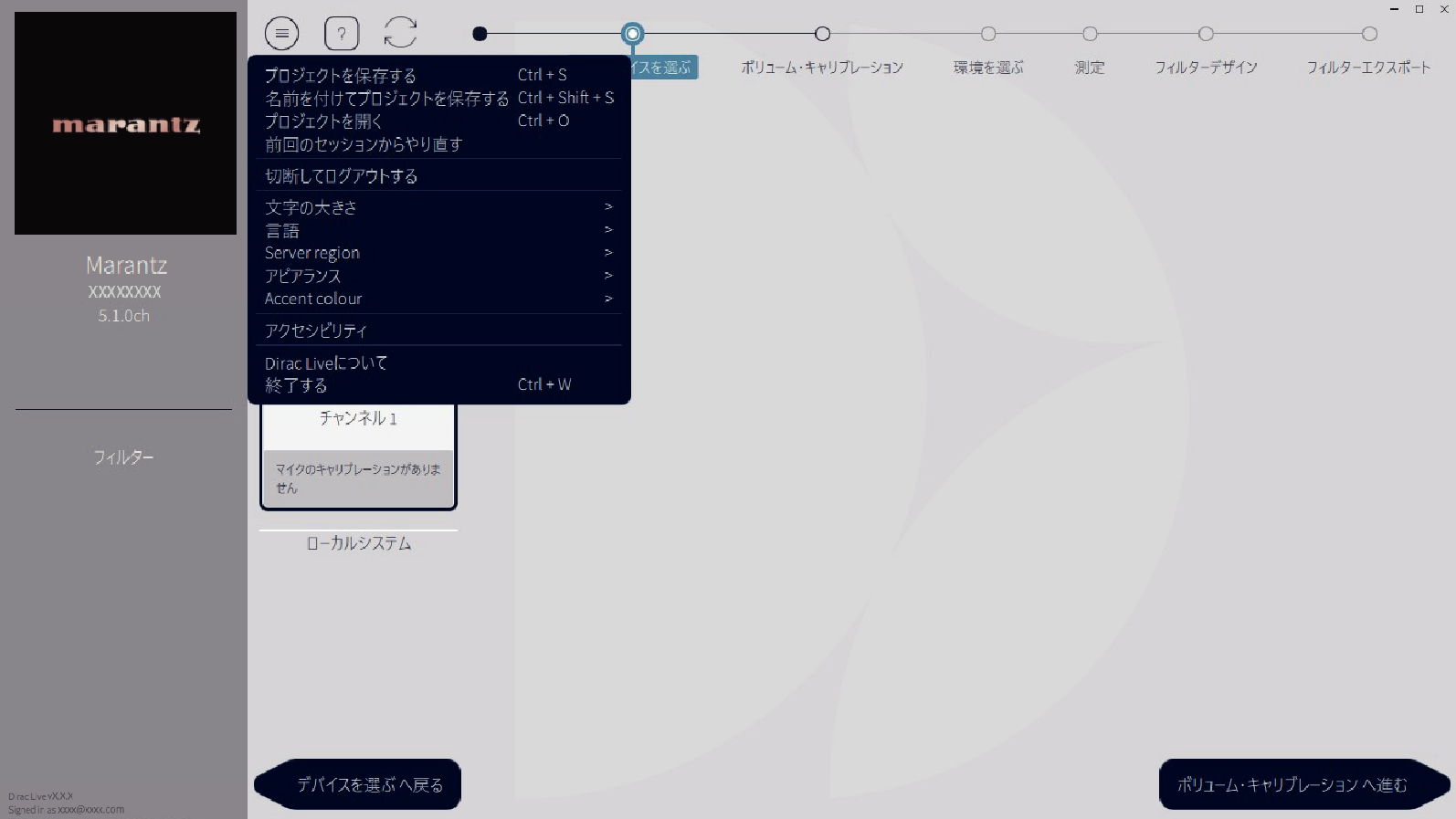Click ボリューム・キャリブレーションへ進む button
Screen dimensions: 1456x819
(x=1304, y=784)
